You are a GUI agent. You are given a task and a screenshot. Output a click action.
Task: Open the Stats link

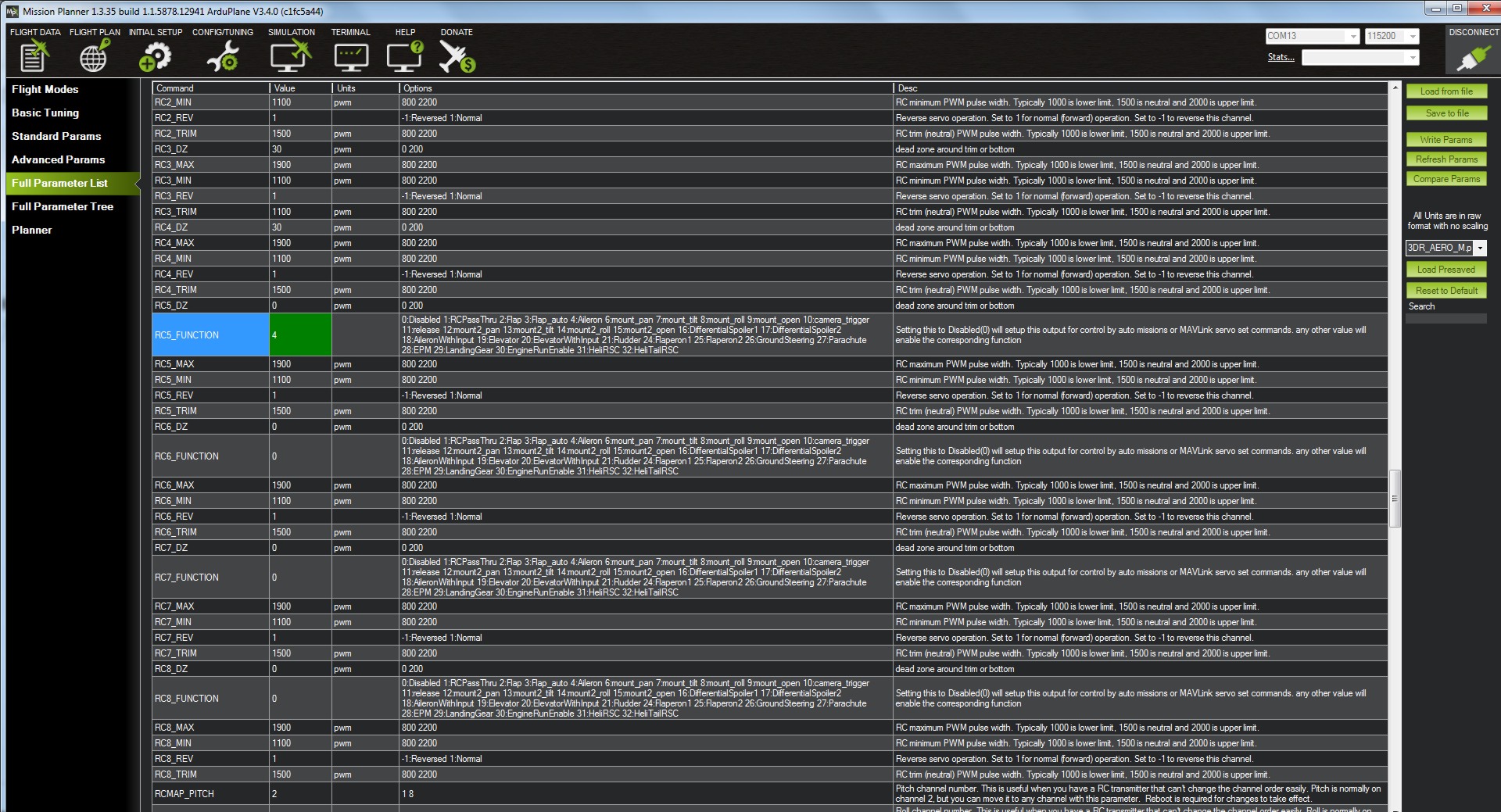[1281, 57]
